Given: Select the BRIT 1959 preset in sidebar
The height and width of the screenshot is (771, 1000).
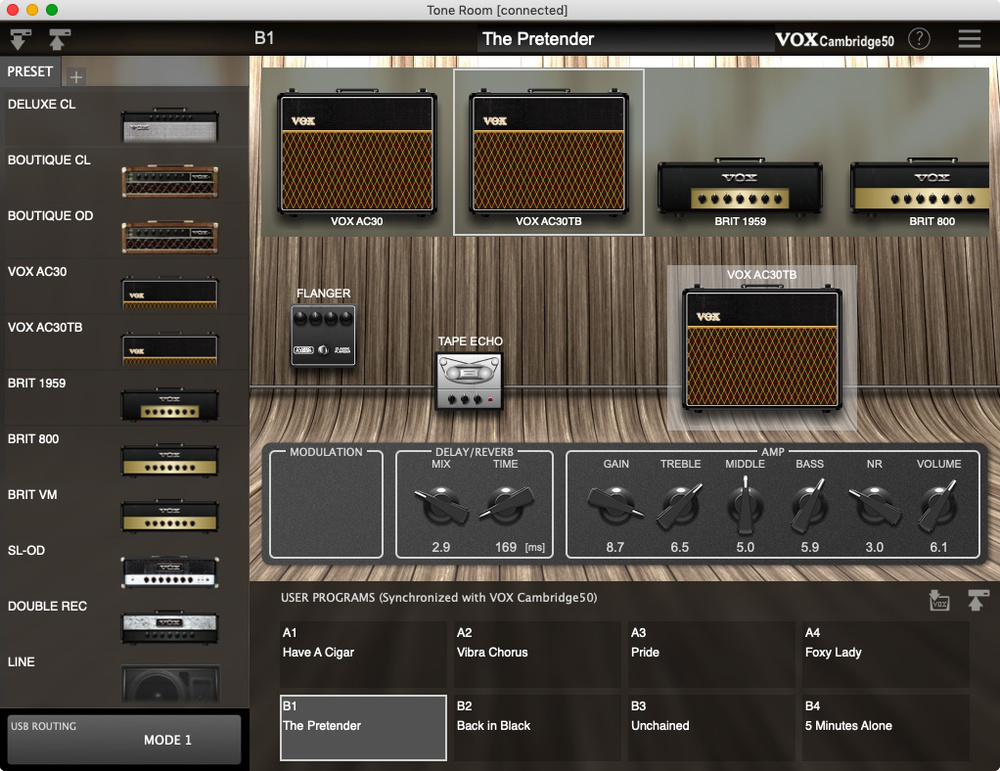Looking at the screenshot, I should click(x=124, y=398).
